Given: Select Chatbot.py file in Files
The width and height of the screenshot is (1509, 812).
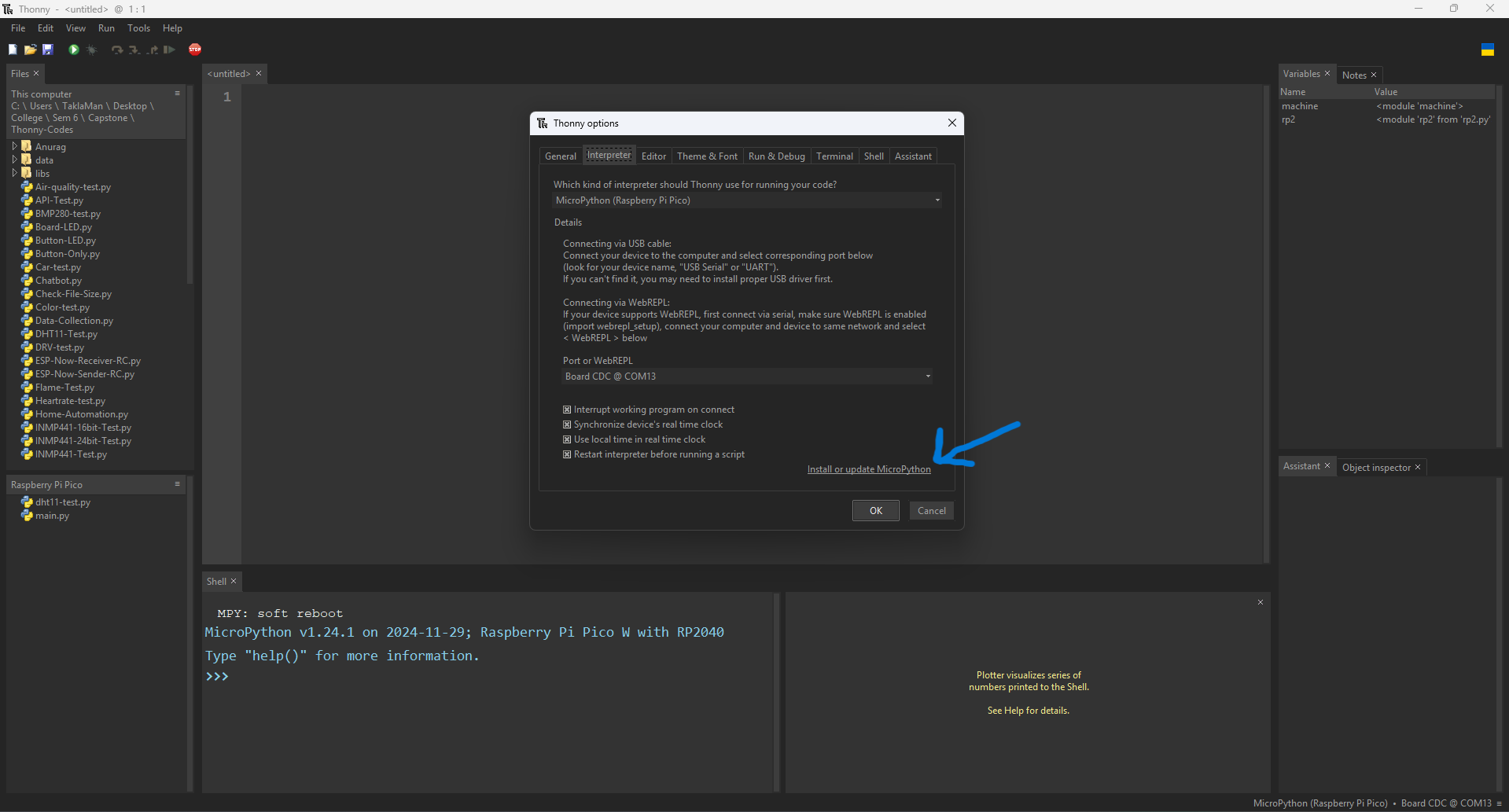Looking at the screenshot, I should coord(58,281).
